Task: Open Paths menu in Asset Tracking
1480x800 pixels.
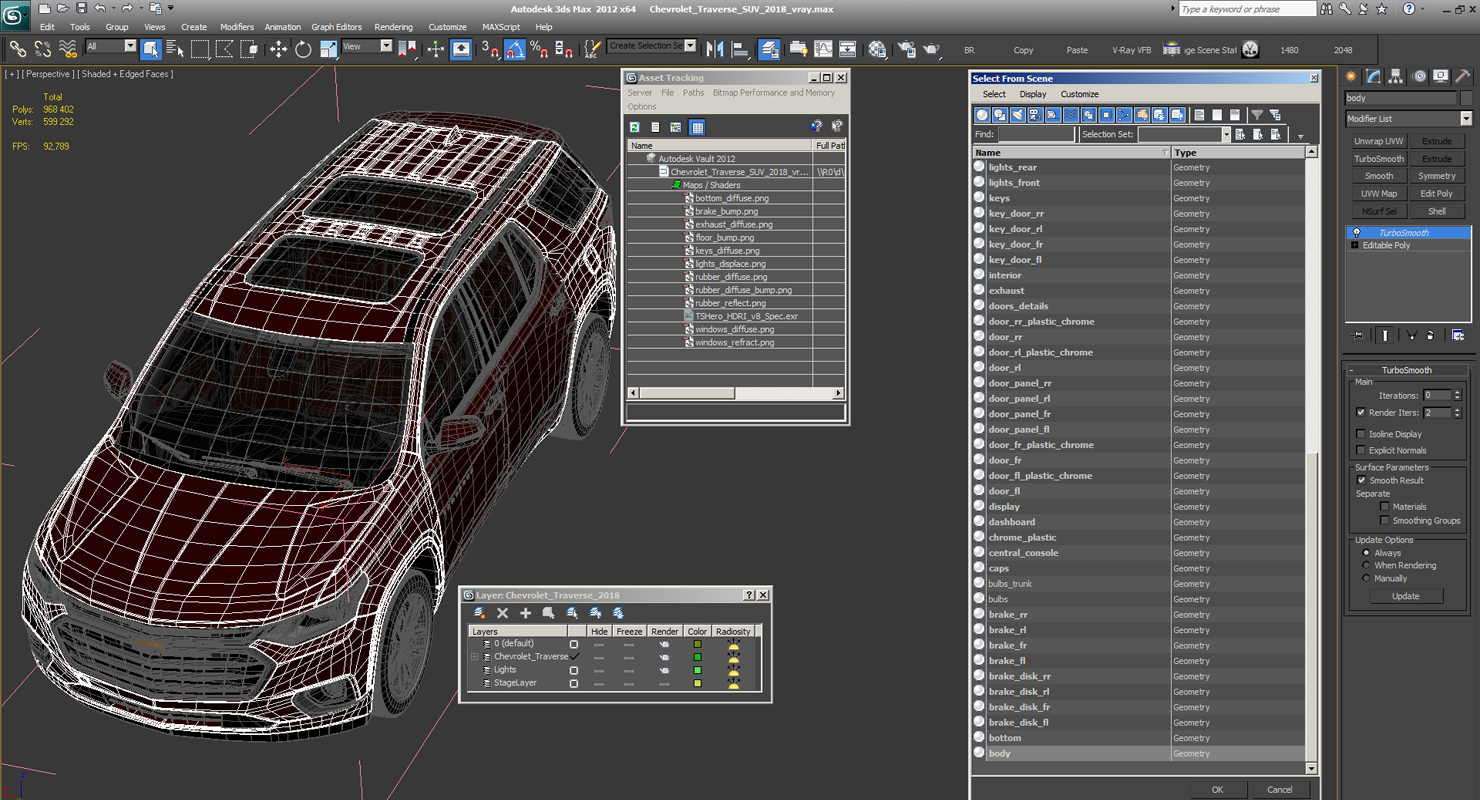Action: tap(693, 93)
